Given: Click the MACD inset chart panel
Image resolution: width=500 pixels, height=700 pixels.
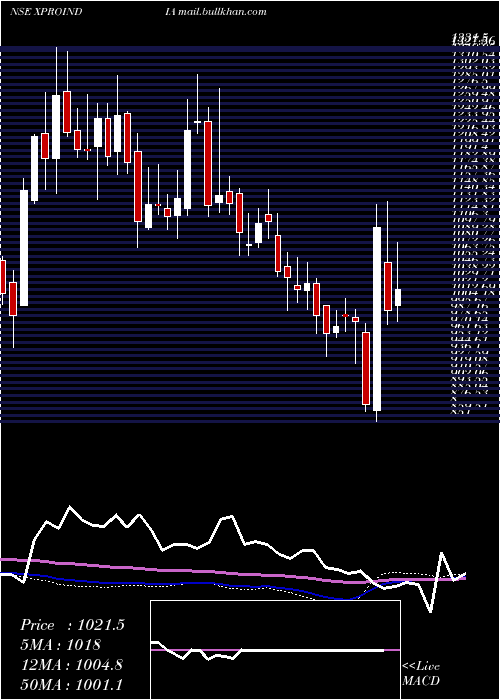Looking at the screenshot, I should pos(275,650).
